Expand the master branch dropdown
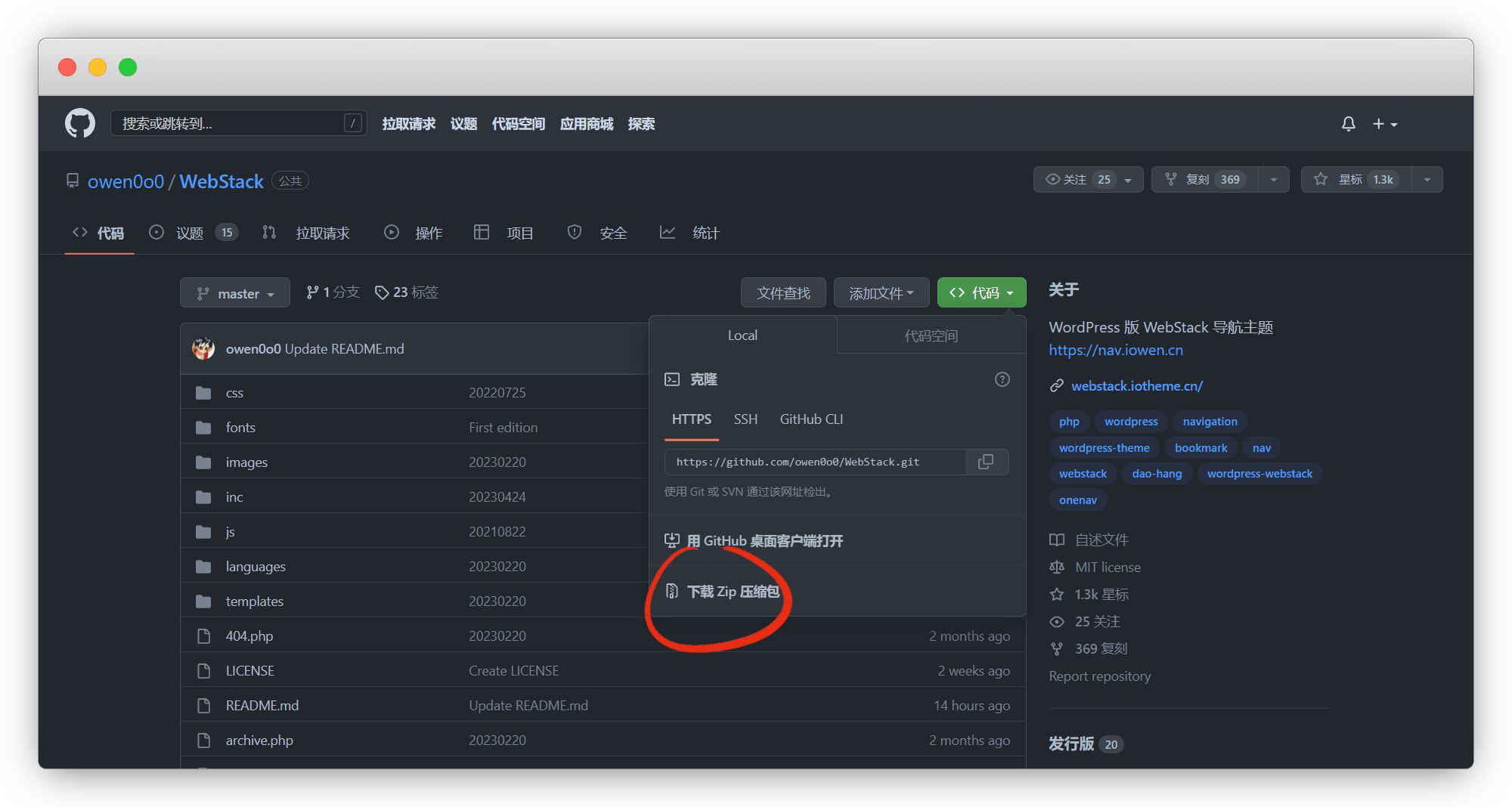1512x807 pixels. [235, 293]
